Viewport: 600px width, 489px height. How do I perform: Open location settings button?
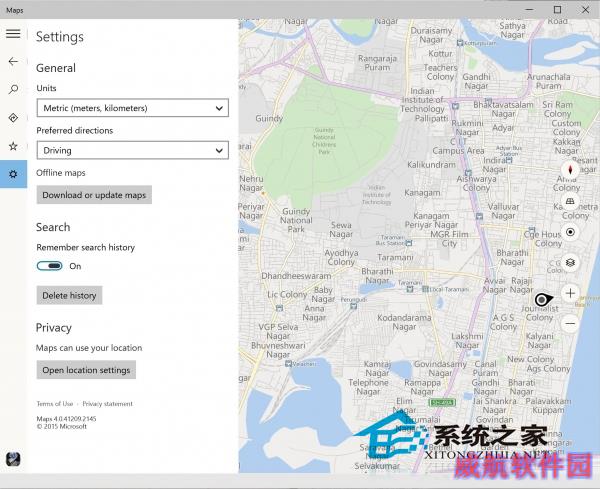(x=86, y=370)
